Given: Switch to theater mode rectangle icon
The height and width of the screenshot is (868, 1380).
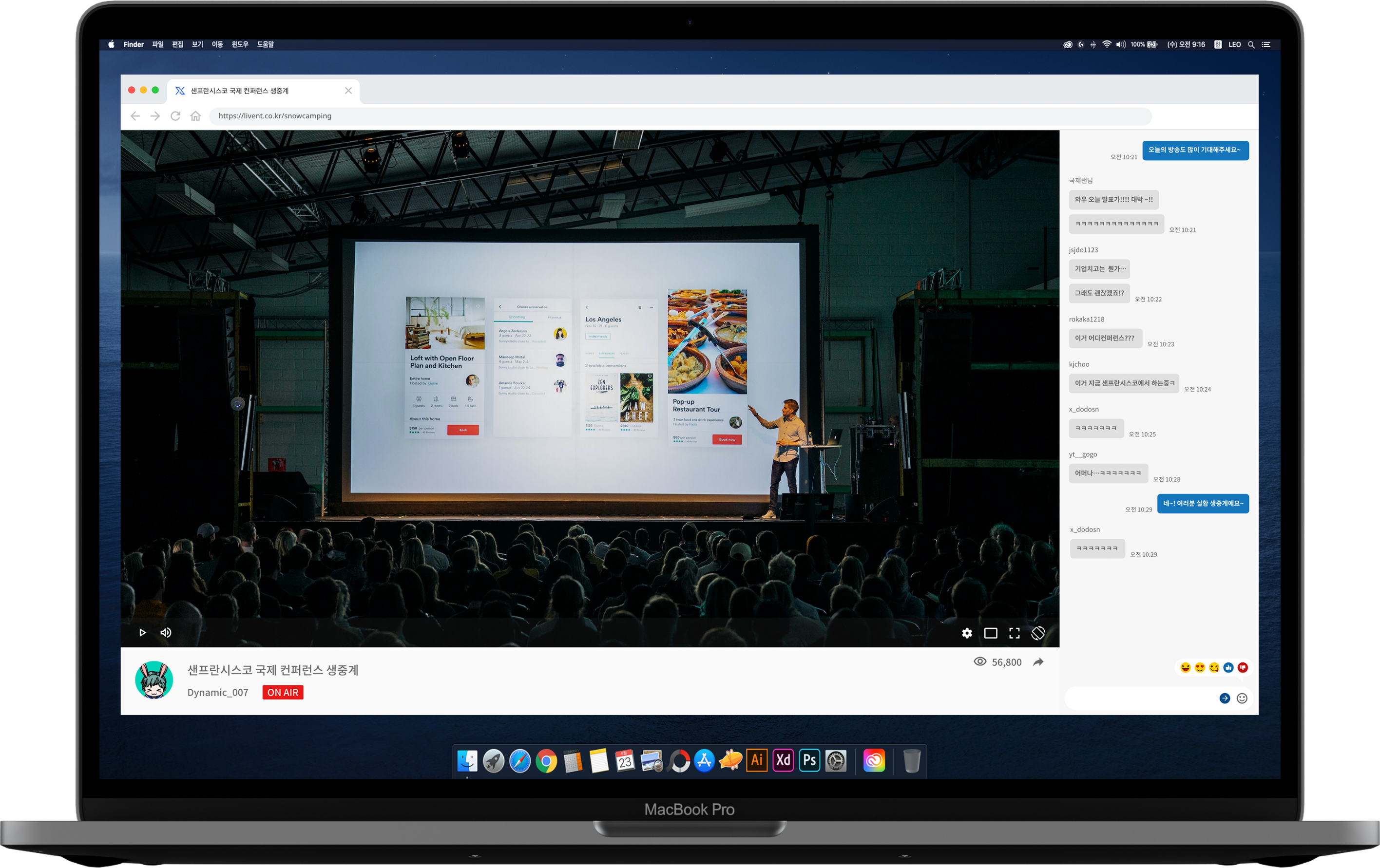Looking at the screenshot, I should 990,633.
